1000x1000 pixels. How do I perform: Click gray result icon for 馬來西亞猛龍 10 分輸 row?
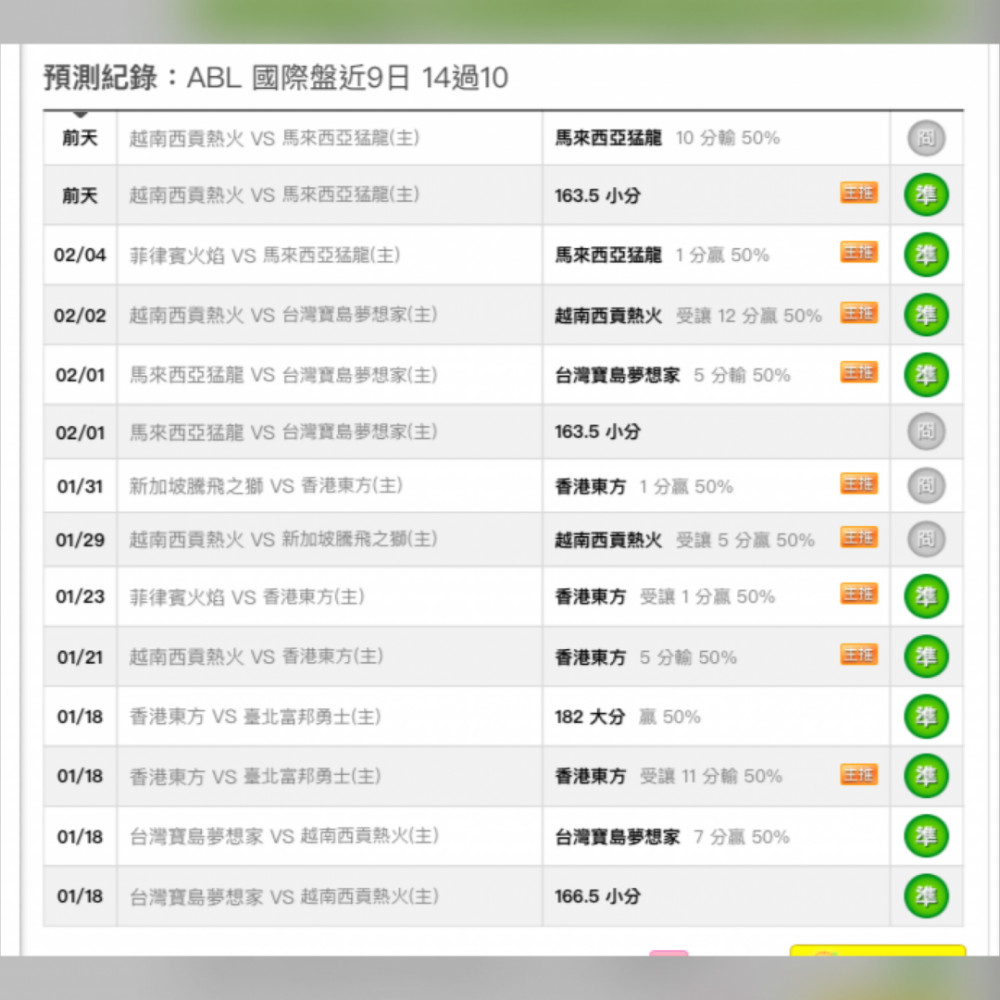(926, 138)
